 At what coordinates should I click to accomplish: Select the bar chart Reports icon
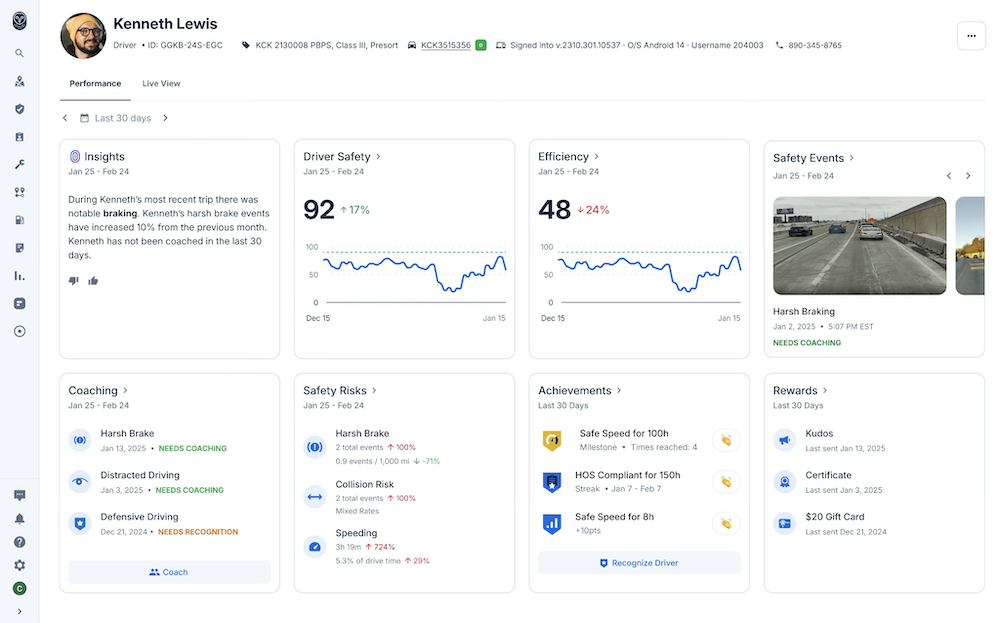(19, 275)
